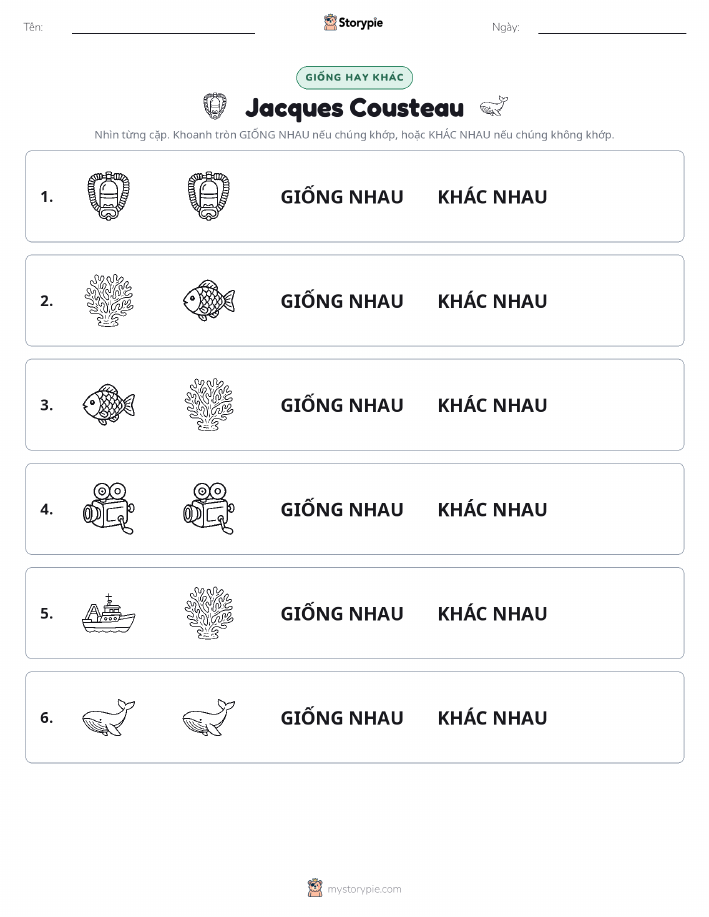Image resolution: width=709 pixels, height=917 pixels.
Task: Choose GIỐNG NHAU for row 4
Action: click(x=342, y=509)
